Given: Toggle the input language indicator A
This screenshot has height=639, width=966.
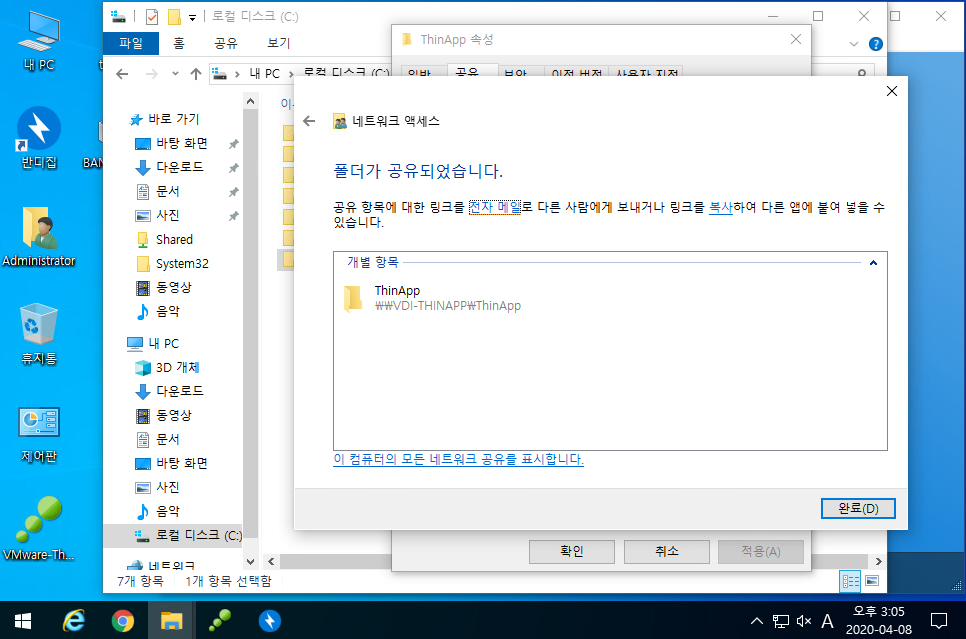Looking at the screenshot, I should tap(827, 621).
